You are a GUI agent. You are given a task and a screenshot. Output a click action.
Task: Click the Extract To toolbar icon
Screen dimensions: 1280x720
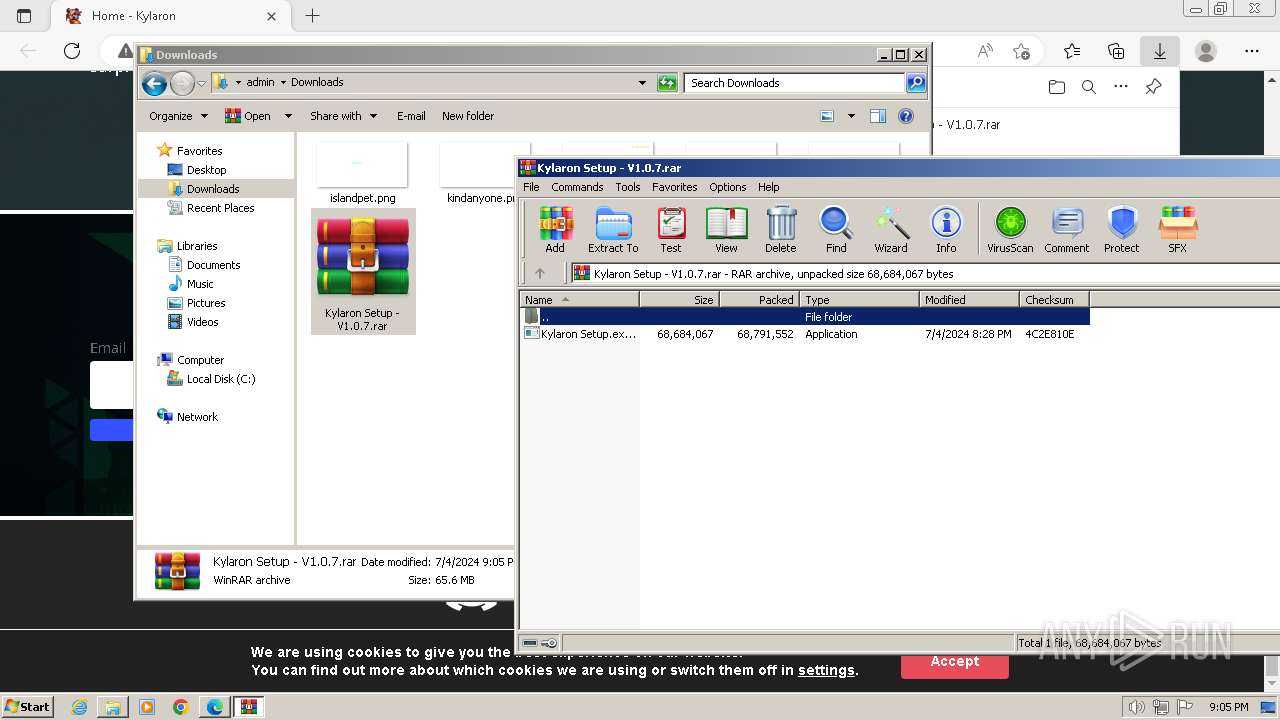(613, 230)
